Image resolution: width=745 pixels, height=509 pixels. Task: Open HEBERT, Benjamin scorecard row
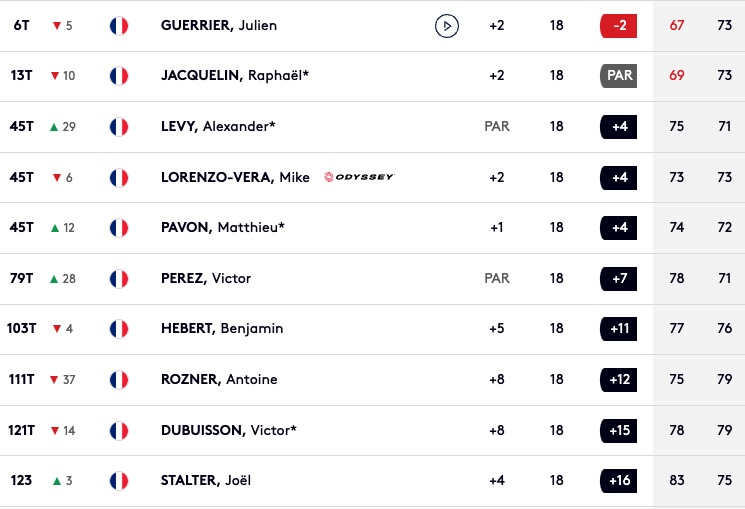372,328
